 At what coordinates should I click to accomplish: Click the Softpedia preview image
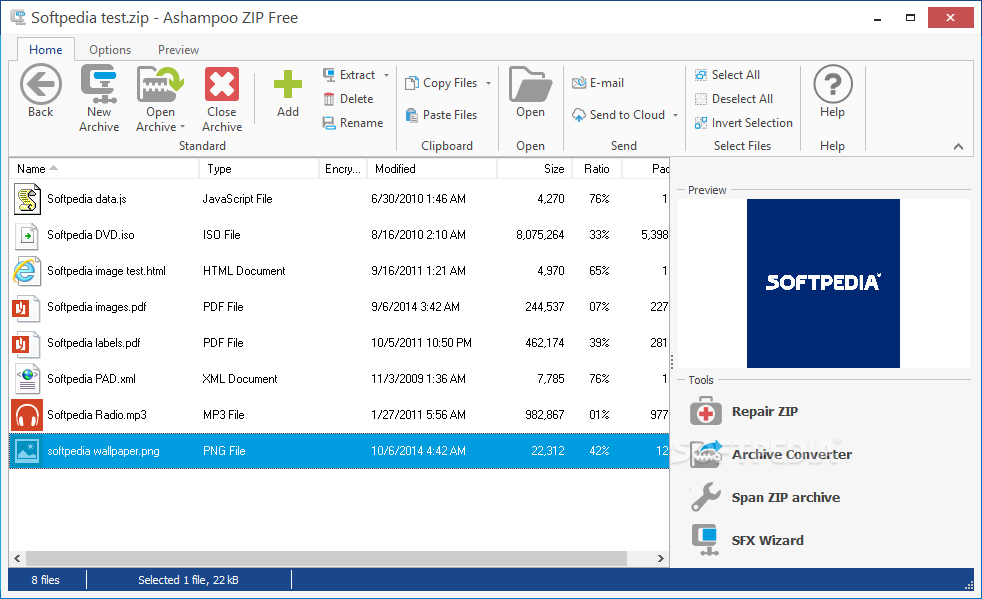point(823,283)
